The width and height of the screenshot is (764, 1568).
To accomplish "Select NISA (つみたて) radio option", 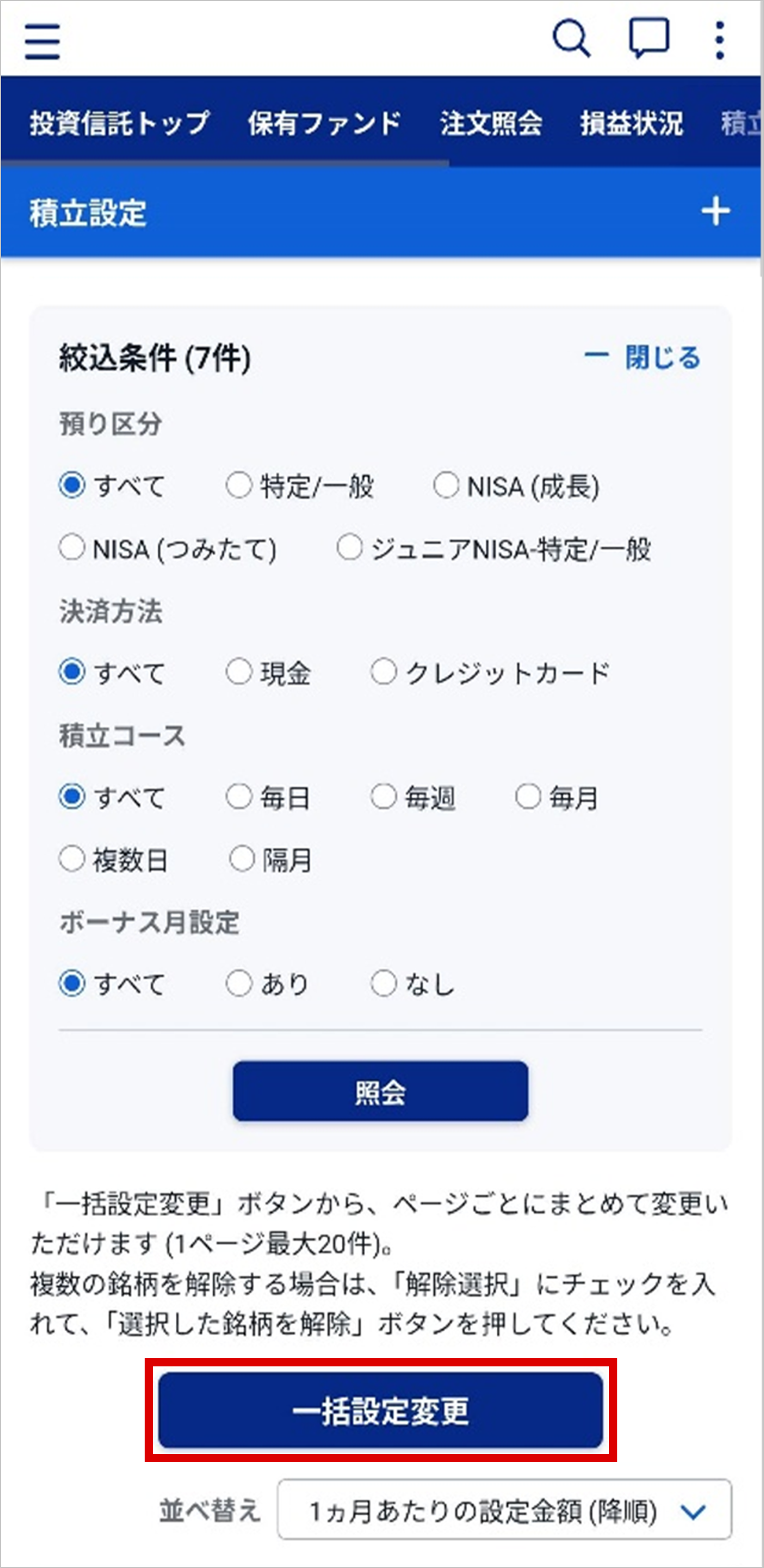I will [x=72, y=548].
